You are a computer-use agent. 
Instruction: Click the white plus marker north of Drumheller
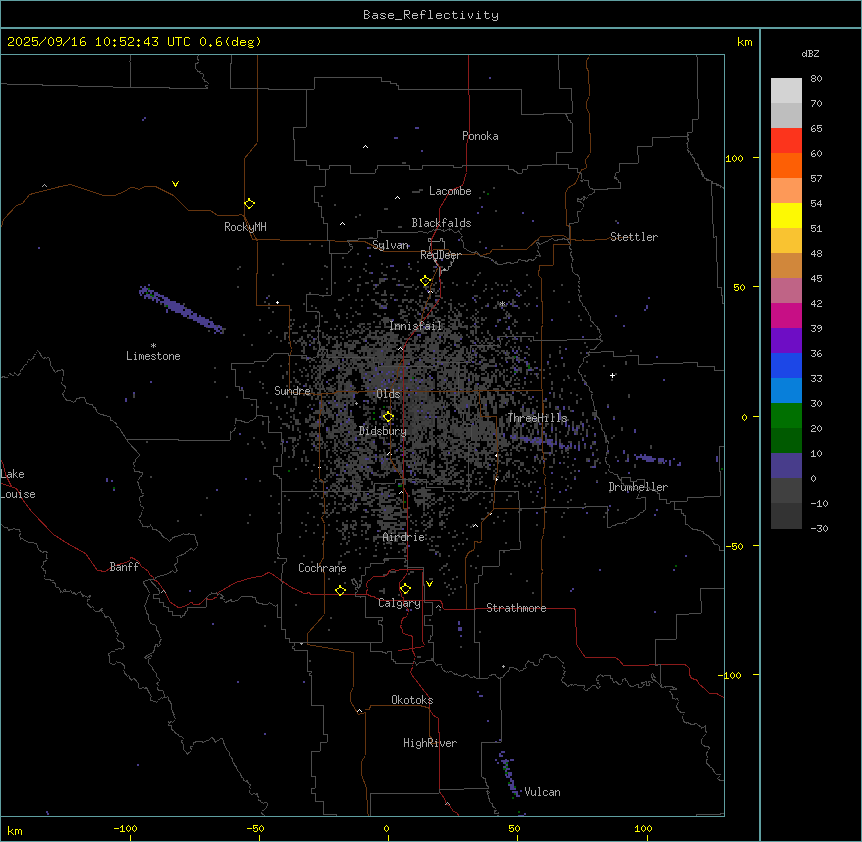pyautogui.click(x=612, y=375)
